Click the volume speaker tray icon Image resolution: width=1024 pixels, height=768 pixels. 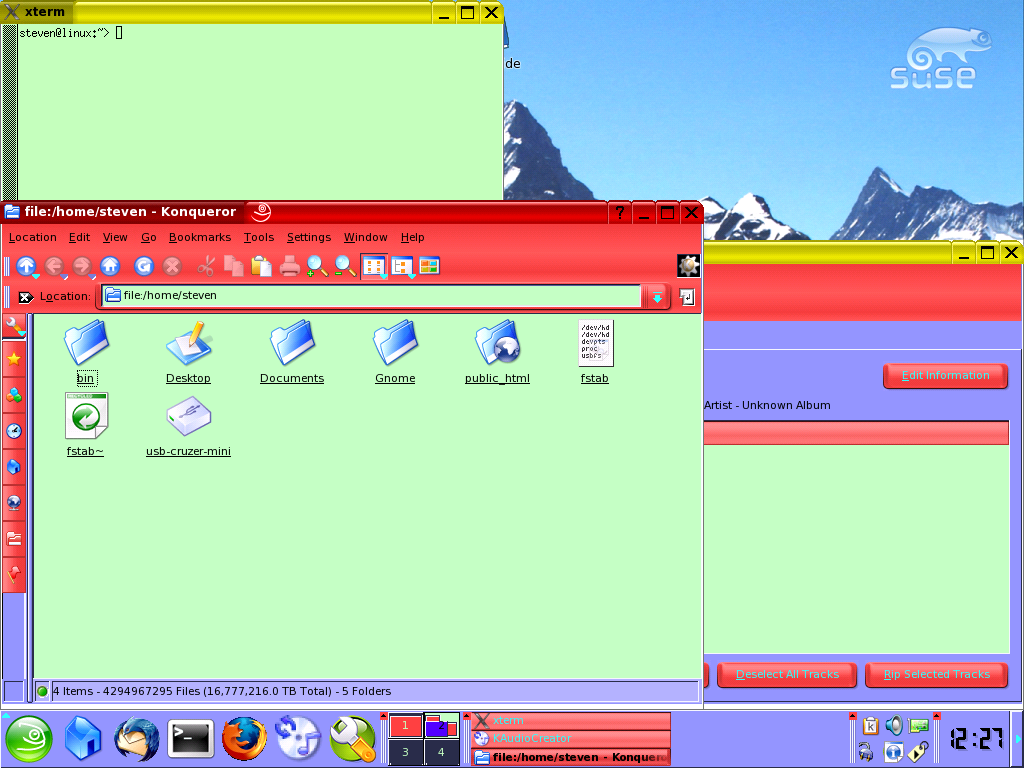pos(894,725)
